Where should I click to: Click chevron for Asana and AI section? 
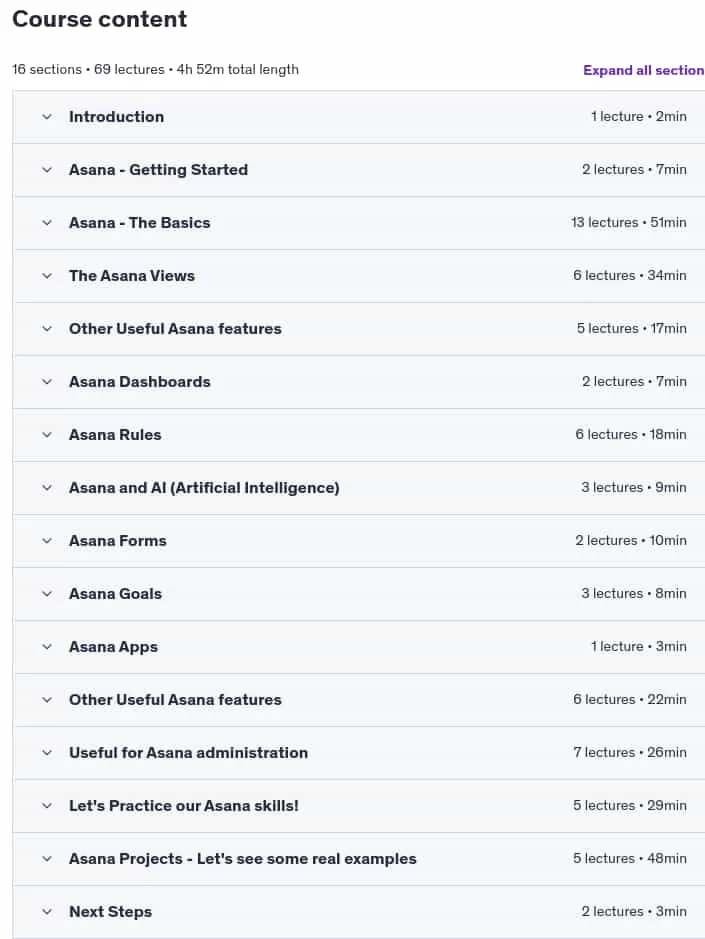47,488
